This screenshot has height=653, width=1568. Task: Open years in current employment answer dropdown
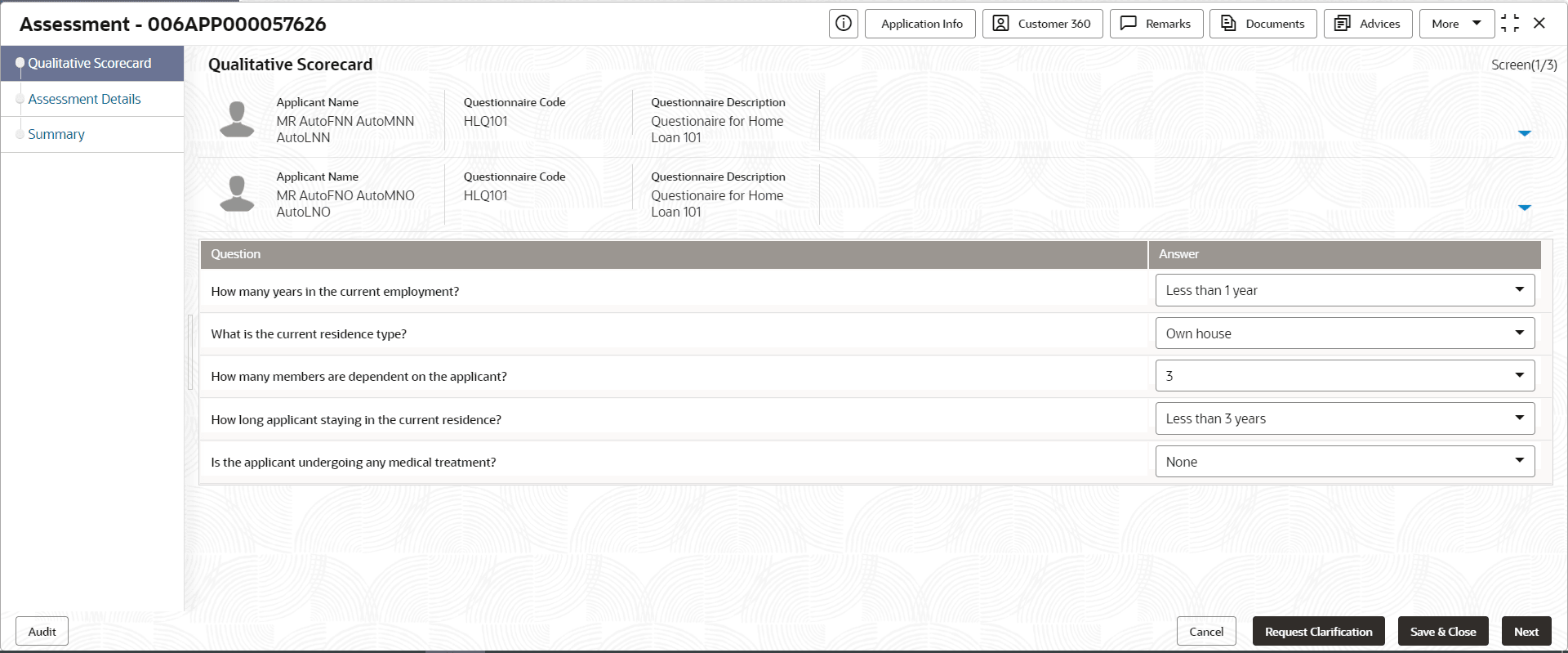pyautogui.click(x=1345, y=290)
